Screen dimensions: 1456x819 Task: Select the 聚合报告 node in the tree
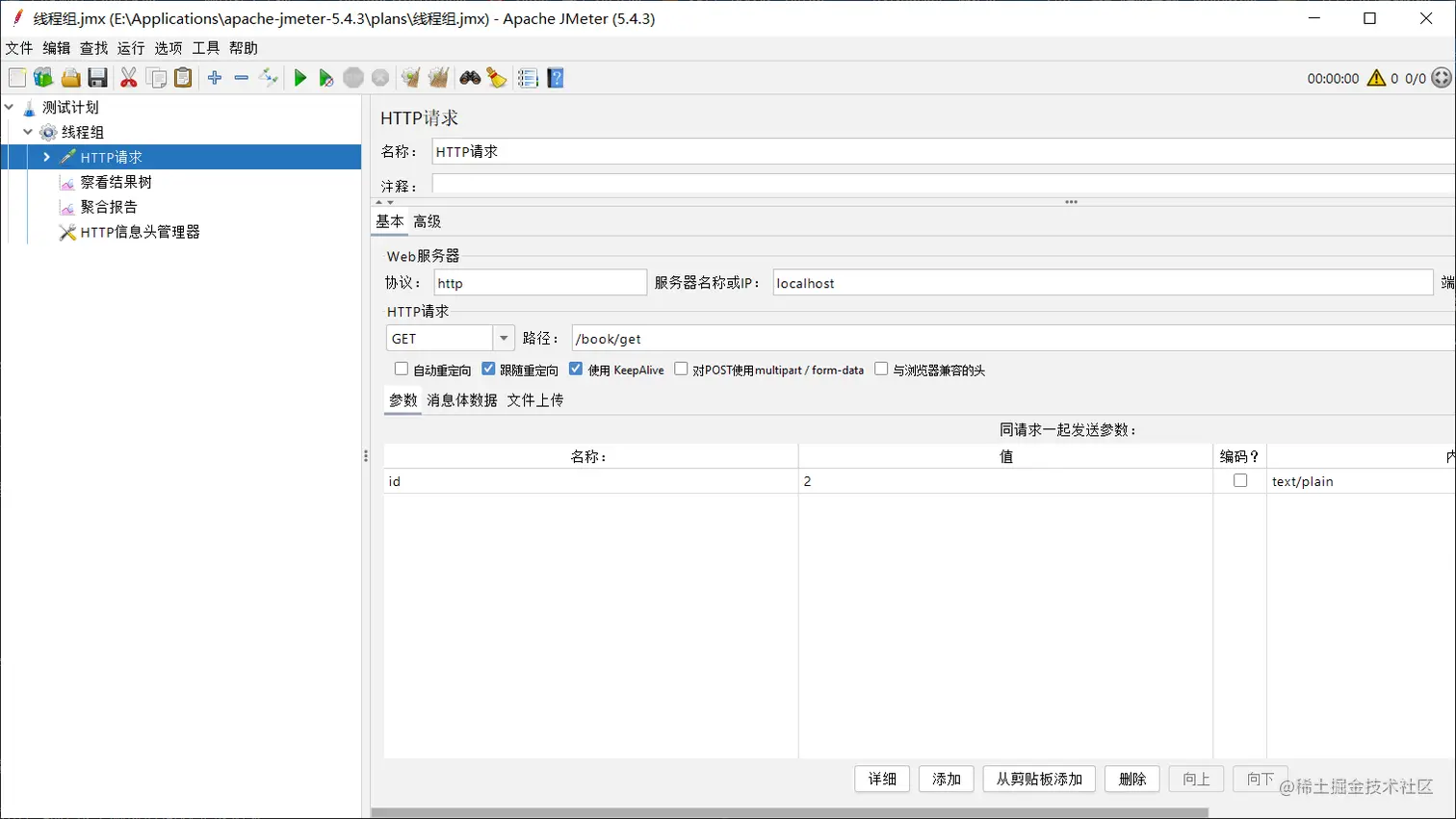[x=109, y=207]
